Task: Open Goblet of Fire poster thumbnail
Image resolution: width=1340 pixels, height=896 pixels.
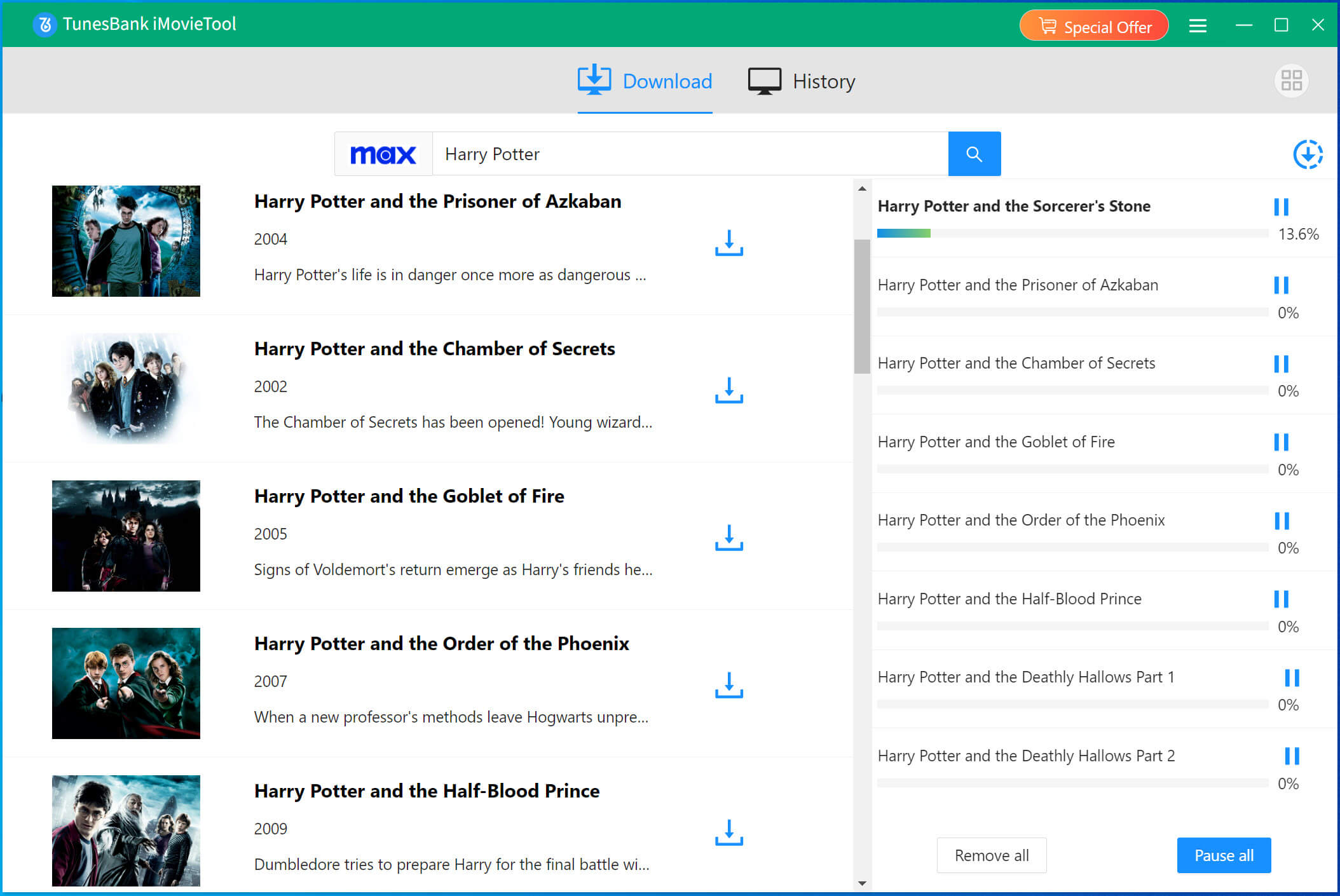Action: (126, 536)
